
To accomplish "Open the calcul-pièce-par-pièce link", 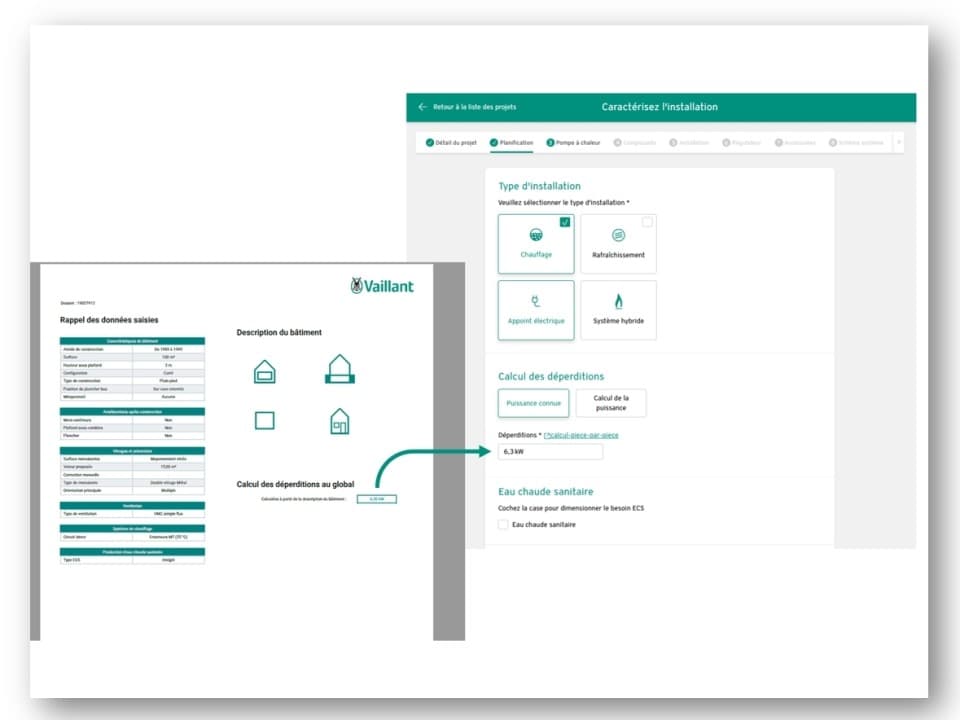I will [x=581, y=436].
